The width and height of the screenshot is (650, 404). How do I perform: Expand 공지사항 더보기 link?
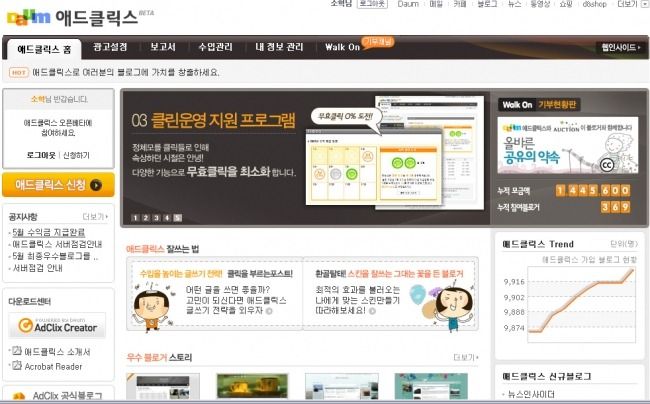[95, 217]
